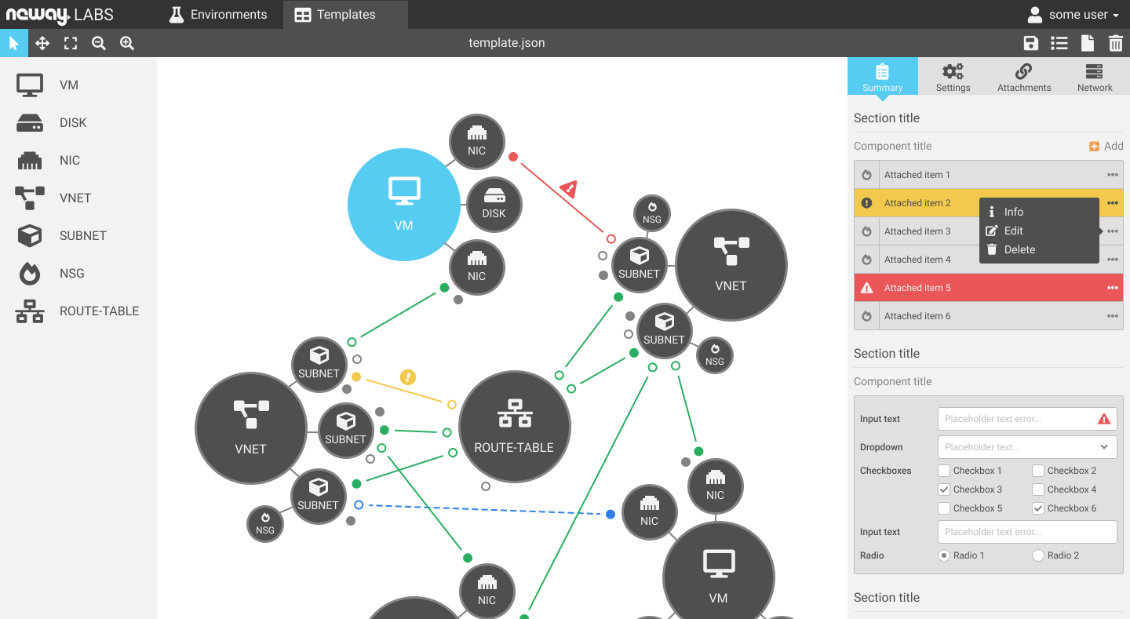
Task: Expand the options menu on Attached item 6
Action: click(1113, 315)
